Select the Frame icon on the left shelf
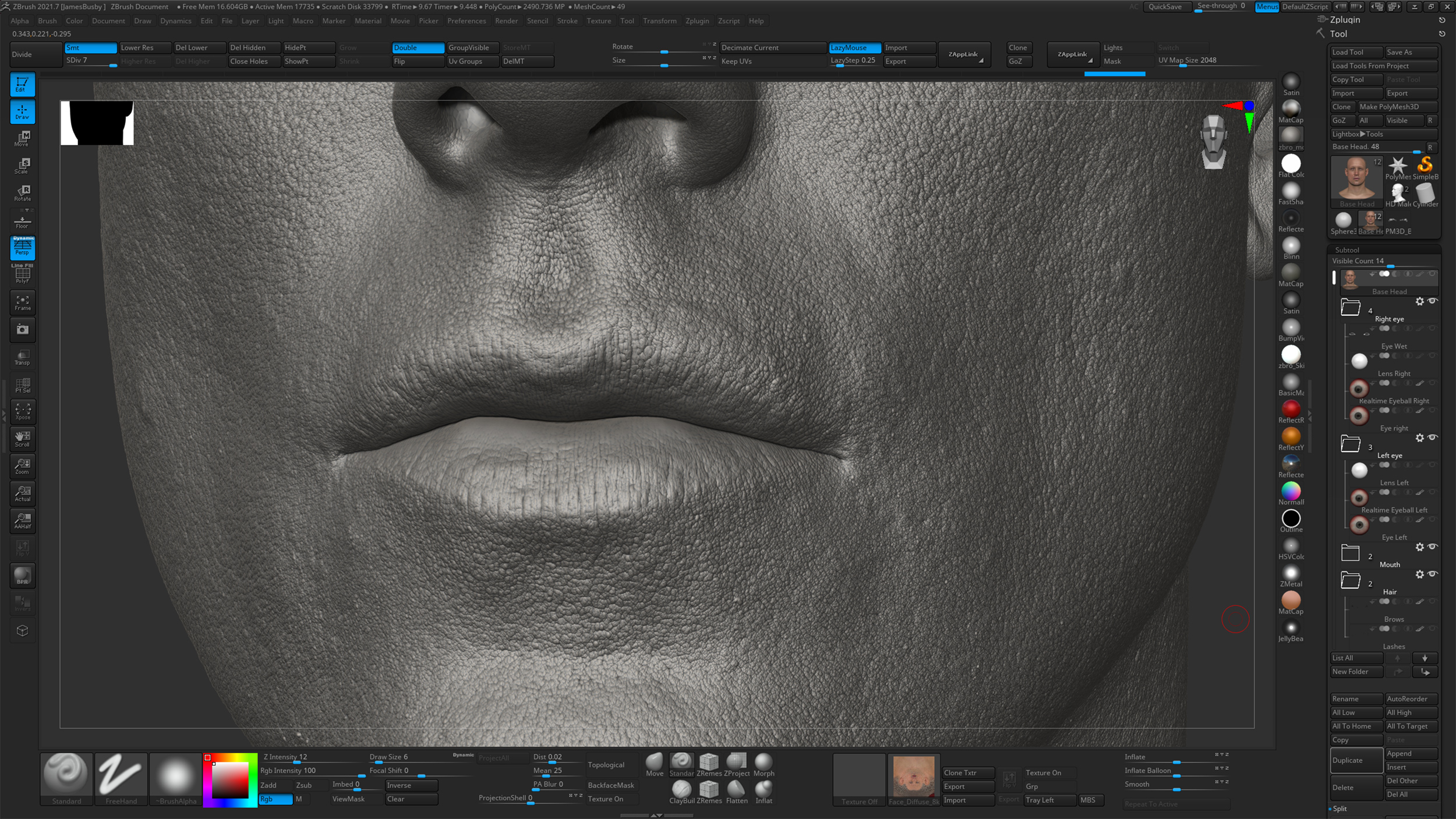 22,302
